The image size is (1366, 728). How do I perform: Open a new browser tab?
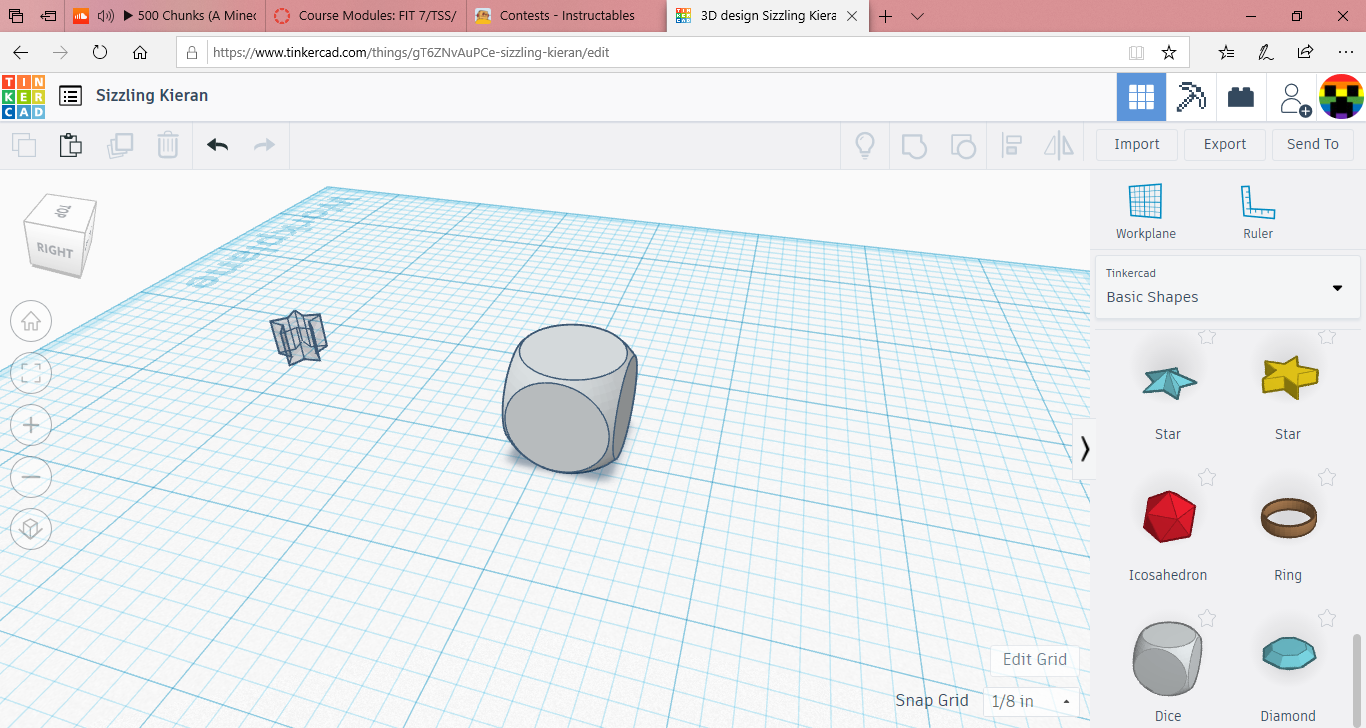885,16
